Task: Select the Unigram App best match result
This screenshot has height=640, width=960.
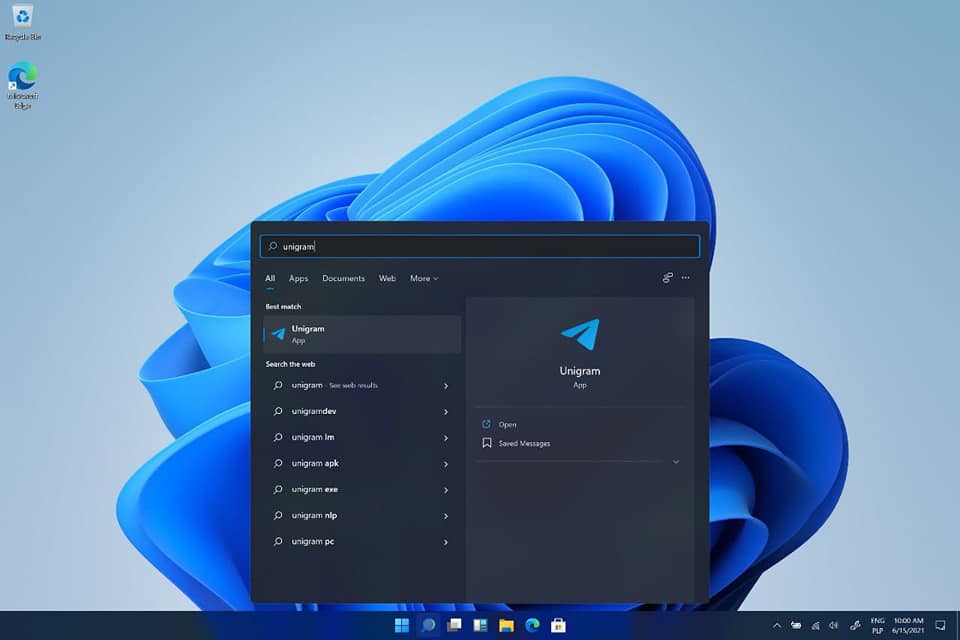Action: (362, 334)
